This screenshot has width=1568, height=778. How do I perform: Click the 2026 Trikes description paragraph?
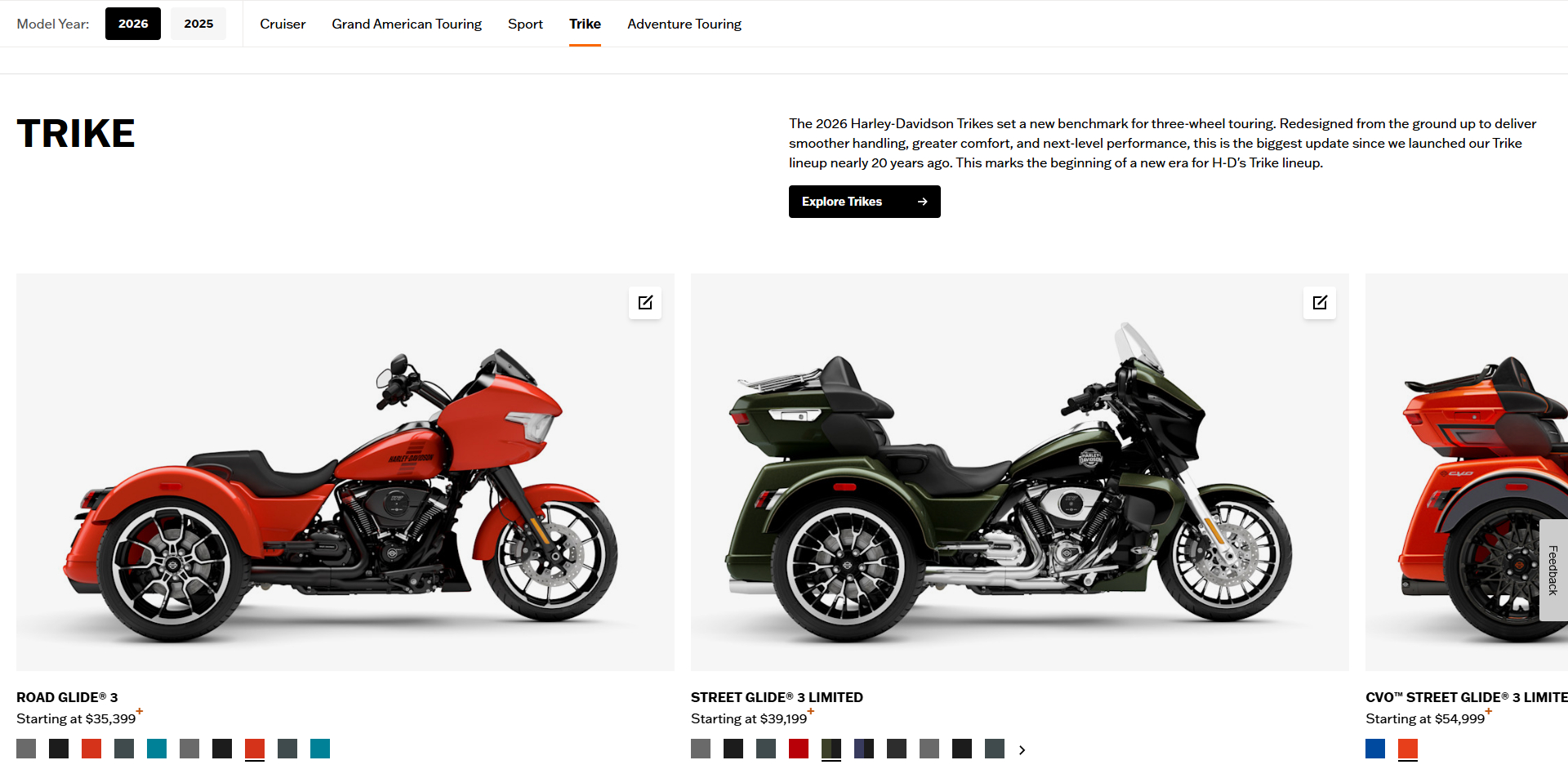coord(1162,143)
